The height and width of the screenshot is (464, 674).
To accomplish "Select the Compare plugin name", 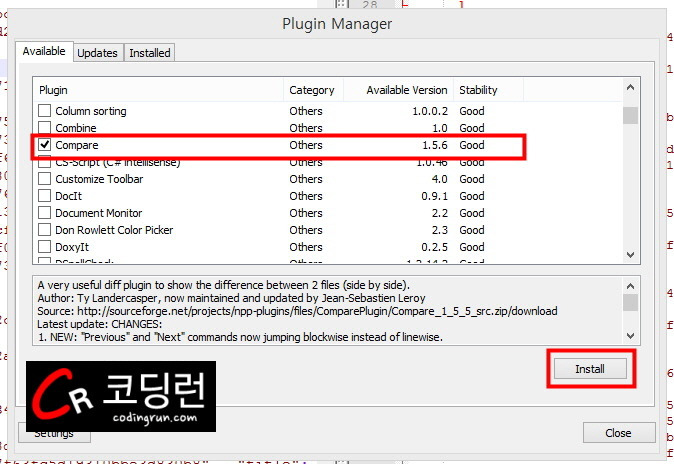I will [x=77, y=145].
